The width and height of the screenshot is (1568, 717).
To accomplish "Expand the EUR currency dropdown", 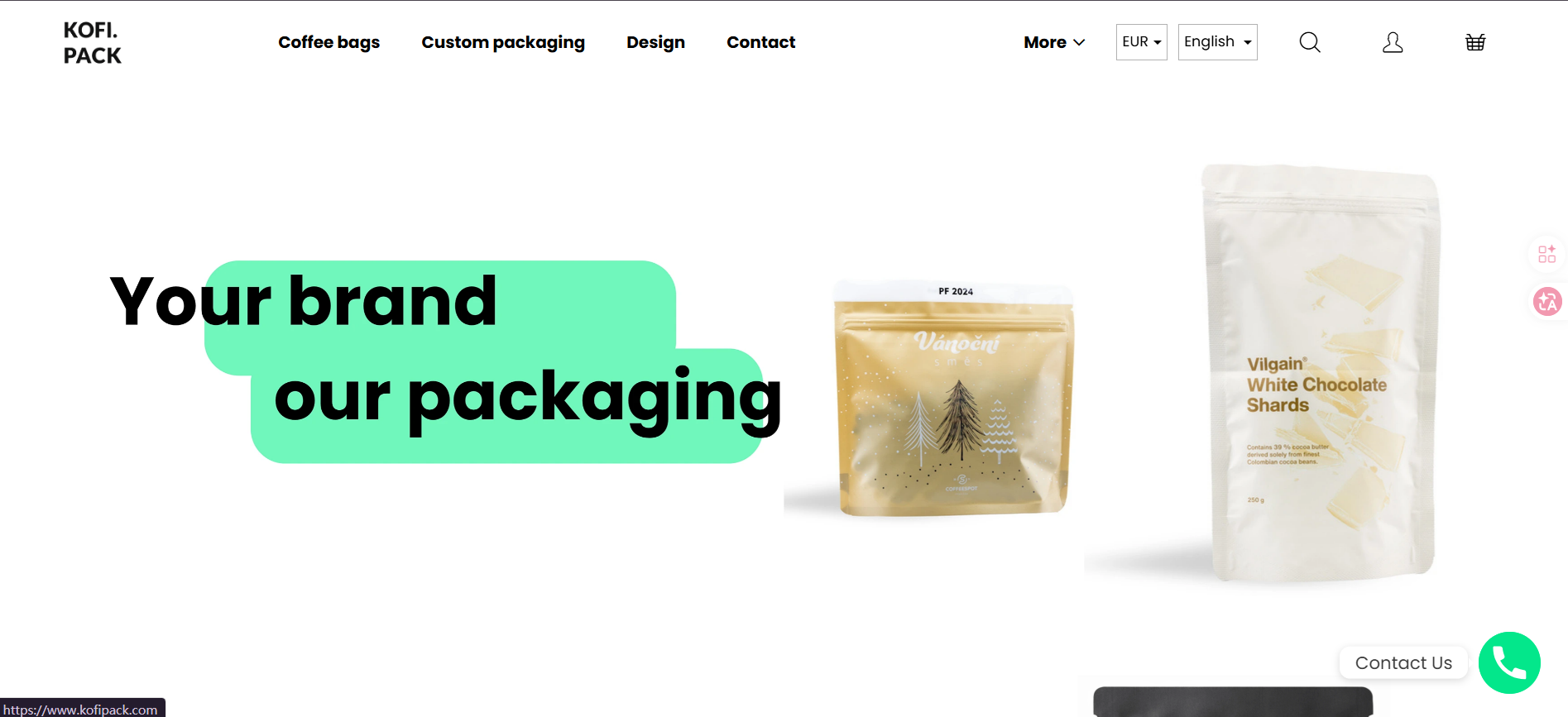I will (x=1141, y=42).
